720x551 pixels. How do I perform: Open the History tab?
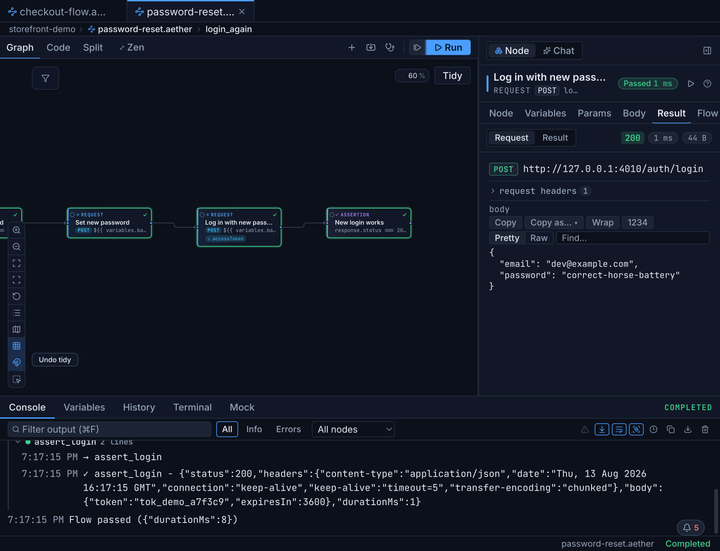[139, 407]
